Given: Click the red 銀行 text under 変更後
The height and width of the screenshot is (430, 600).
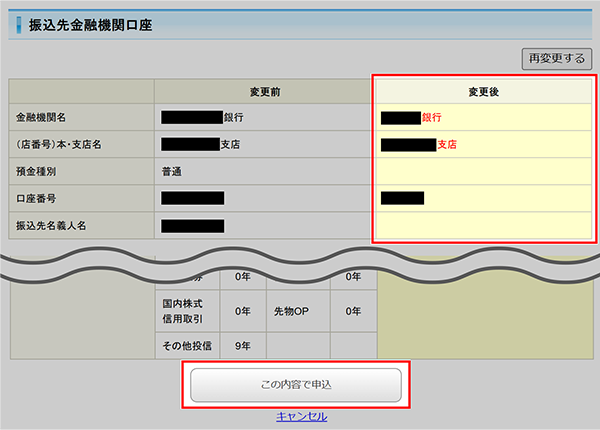Looking at the screenshot, I should (431, 117).
